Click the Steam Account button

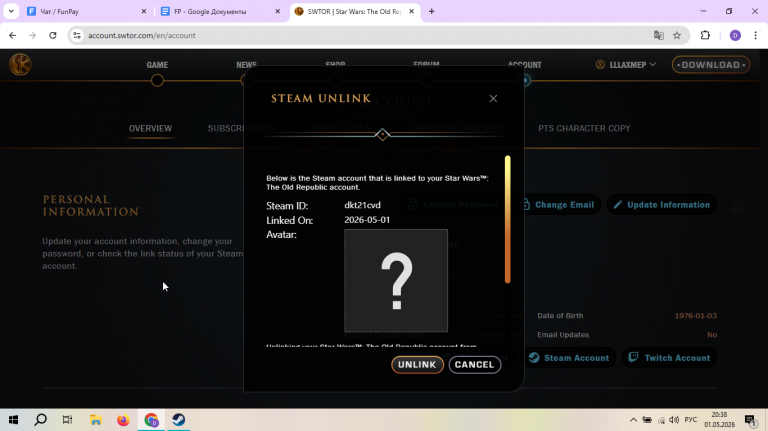click(x=569, y=358)
